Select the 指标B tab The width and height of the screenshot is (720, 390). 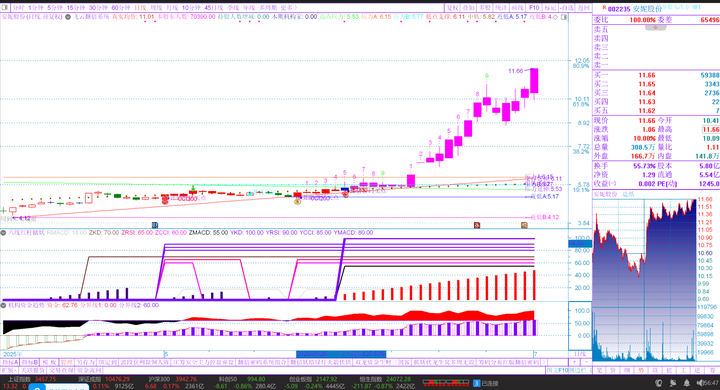coord(30,362)
